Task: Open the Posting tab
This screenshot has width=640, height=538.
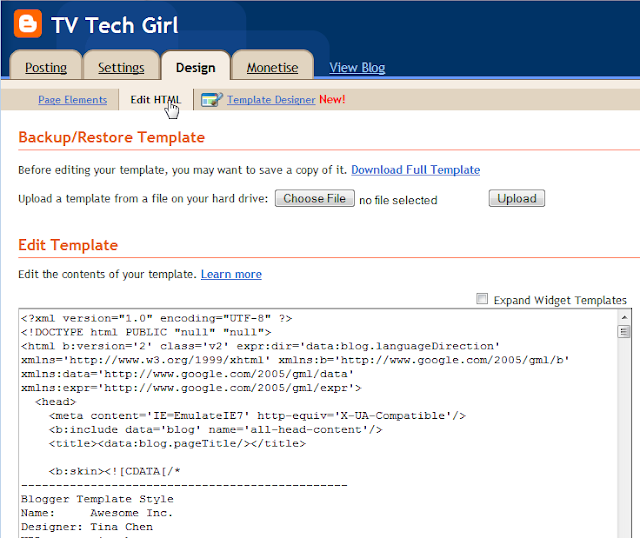Action: click(x=46, y=67)
